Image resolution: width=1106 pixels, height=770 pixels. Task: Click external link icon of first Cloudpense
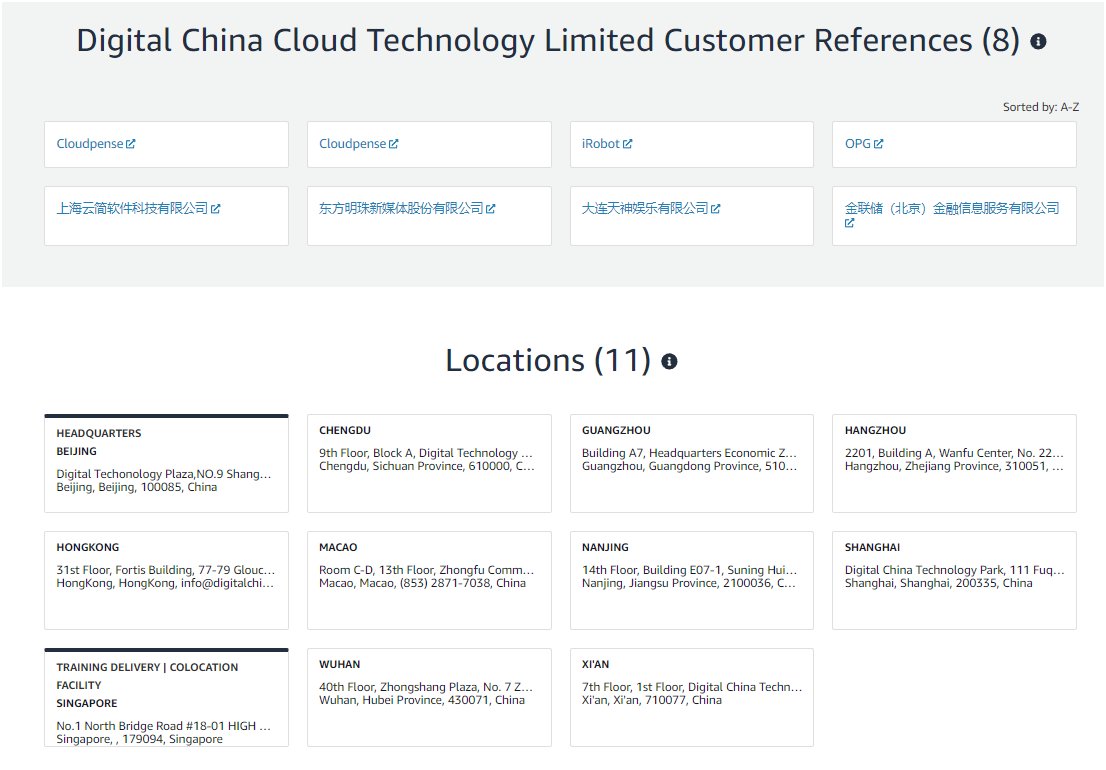click(x=130, y=144)
